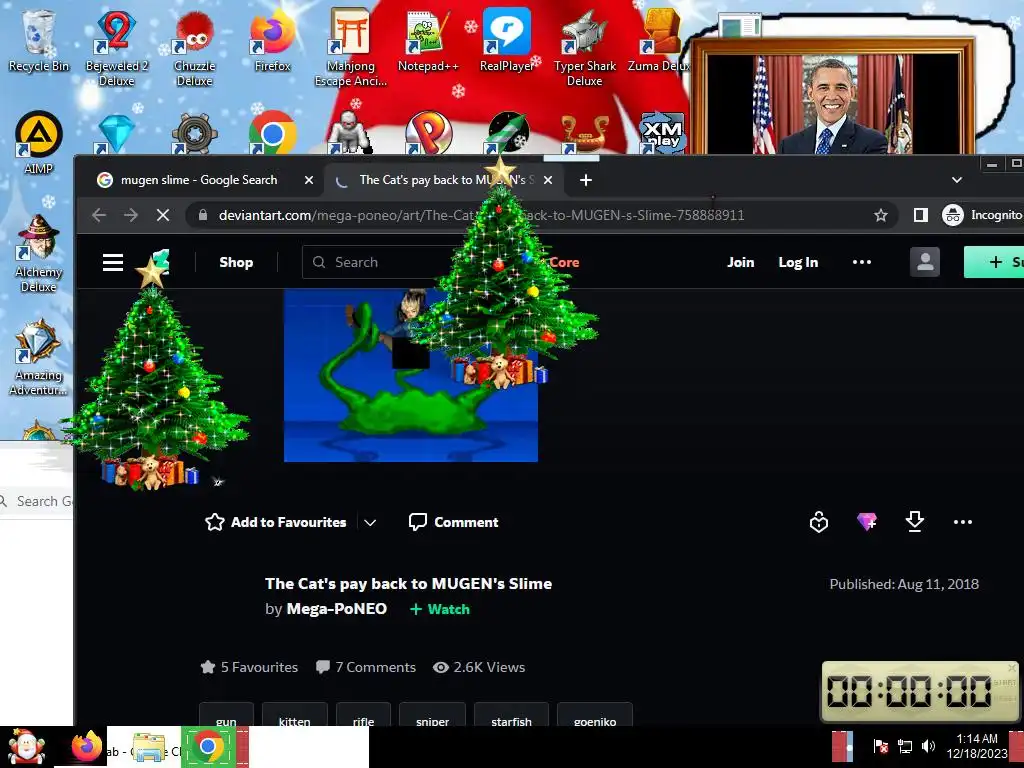
Task: Open the AIMP desktop icon
Action: click(39, 142)
